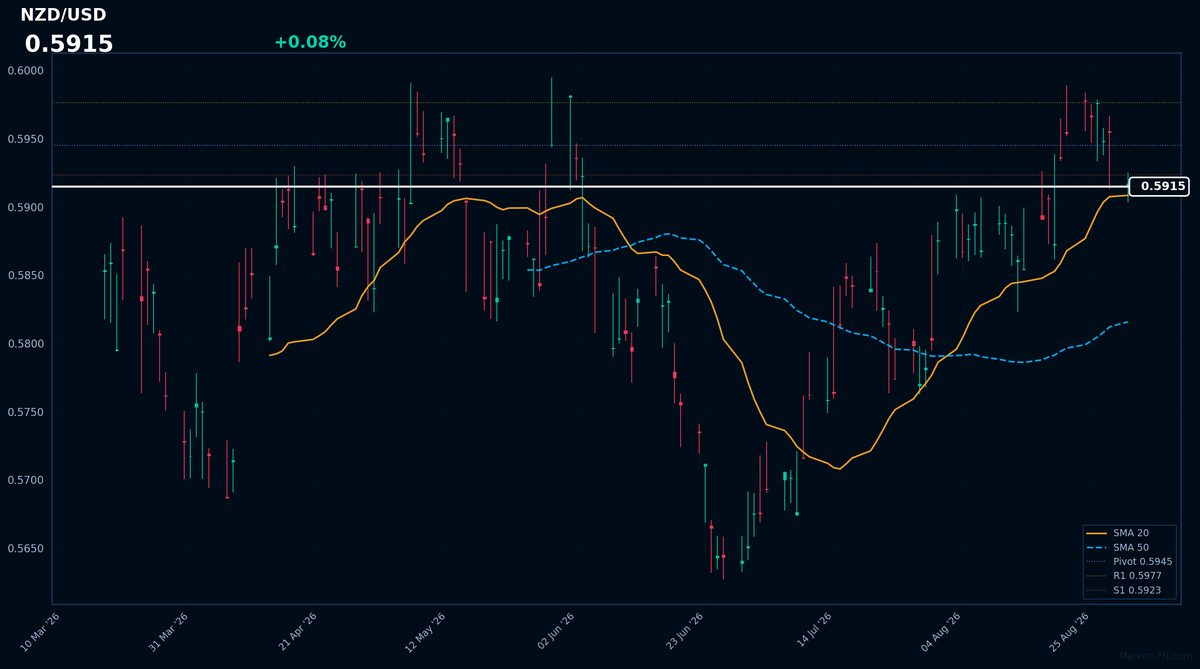The width and height of the screenshot is (1200, 669).
Task: Click the +0.08% change indicator
Action: click(x=310, y=42)
